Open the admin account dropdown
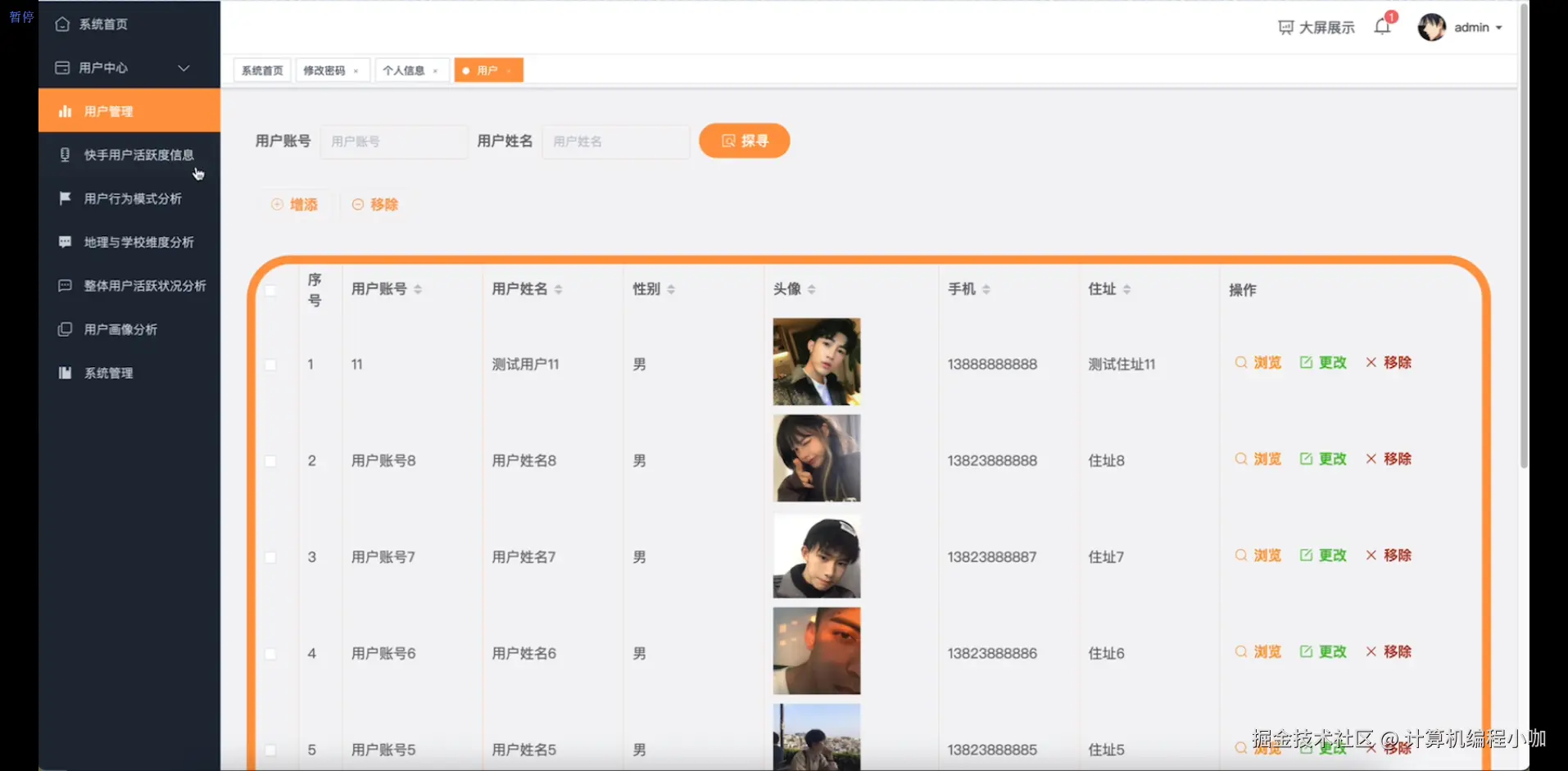Viewport: 1568px width, 771px height. click(x=1478, y=28)
